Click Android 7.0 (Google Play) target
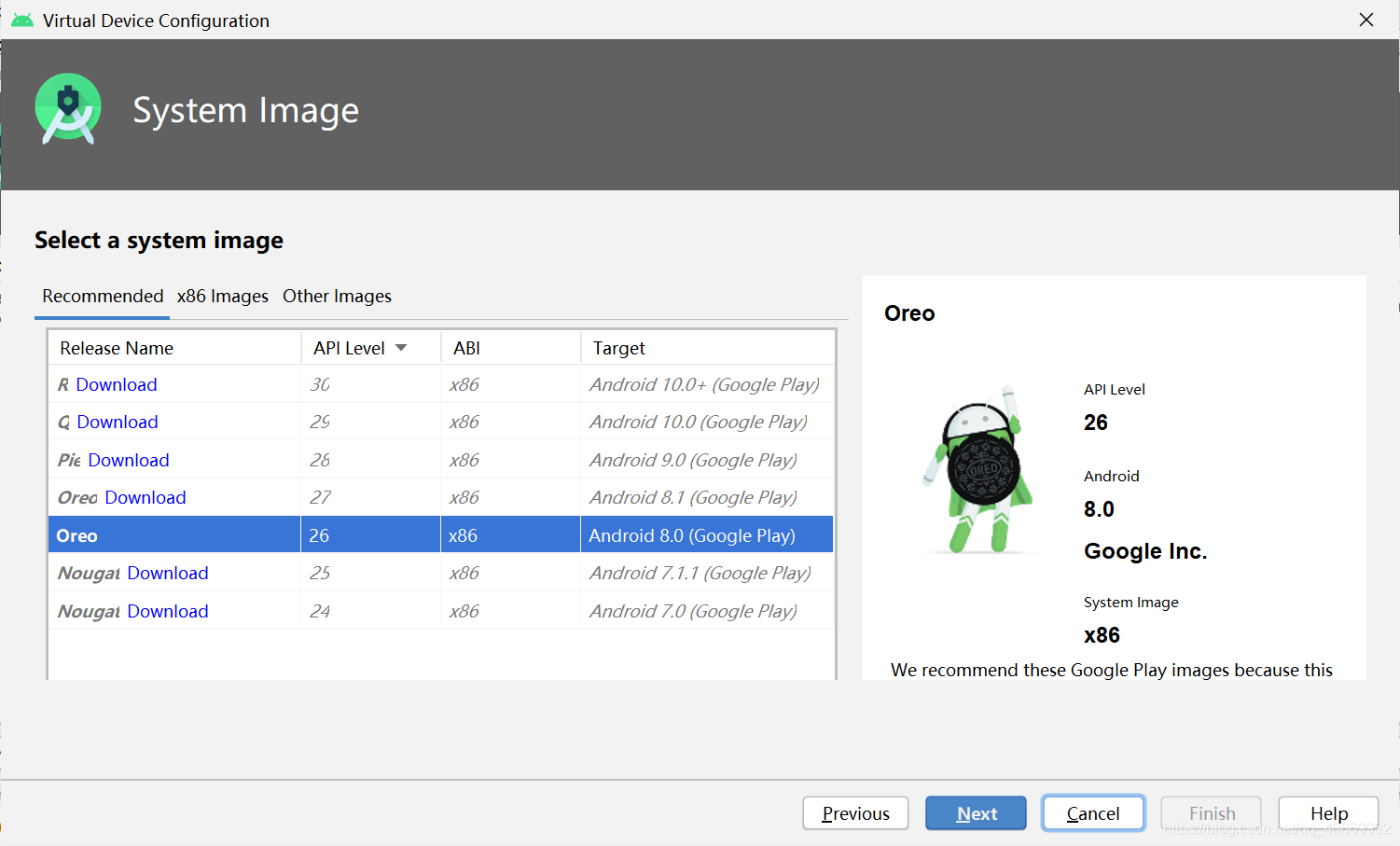The image size is (1400, 846). click(693, 611)
